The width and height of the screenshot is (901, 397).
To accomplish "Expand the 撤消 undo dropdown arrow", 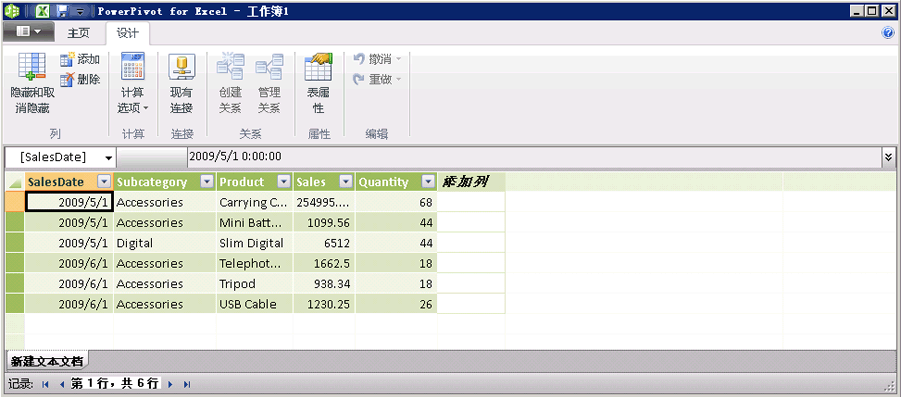I will [399, 59].
